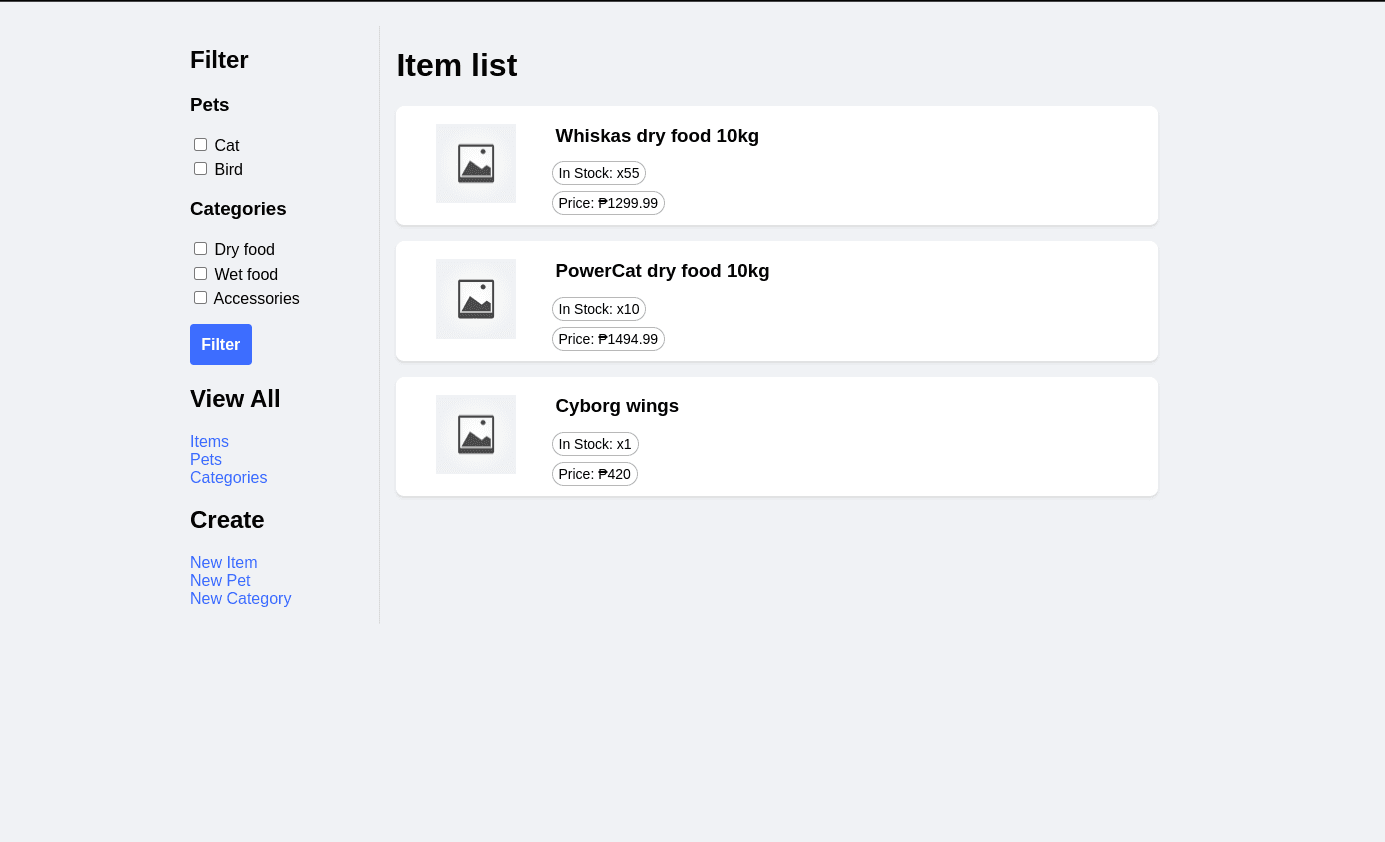Click the PowerCat dry food placeholder image

476,299
